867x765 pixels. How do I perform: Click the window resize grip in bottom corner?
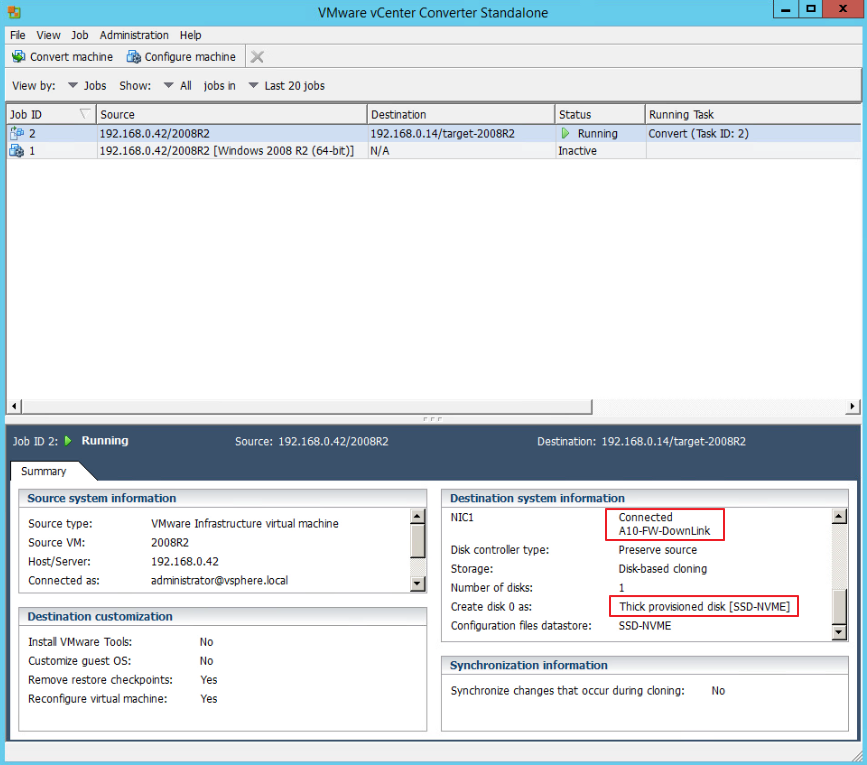click(858, 756)
